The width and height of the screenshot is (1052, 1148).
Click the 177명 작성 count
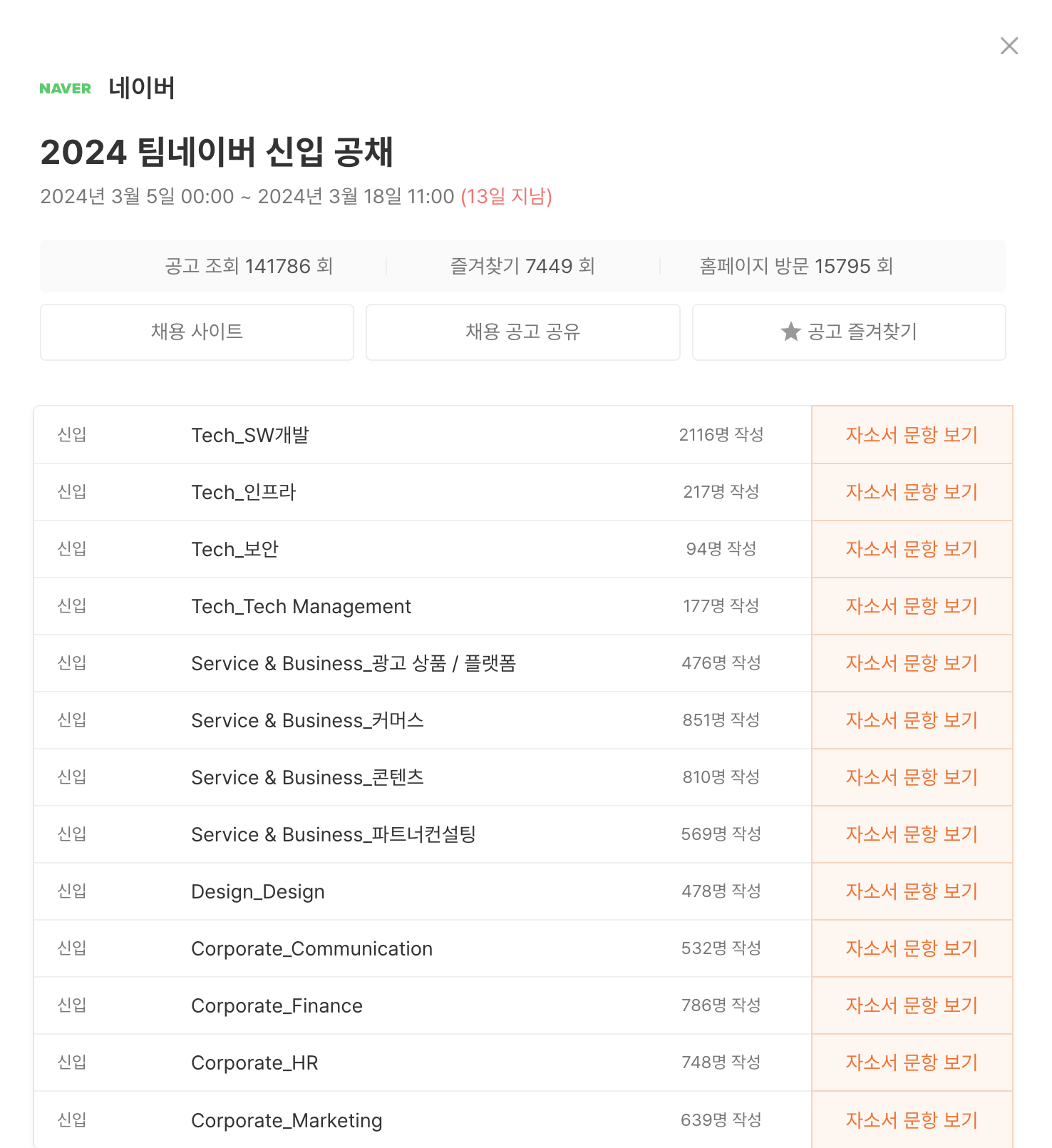(721, 605)
